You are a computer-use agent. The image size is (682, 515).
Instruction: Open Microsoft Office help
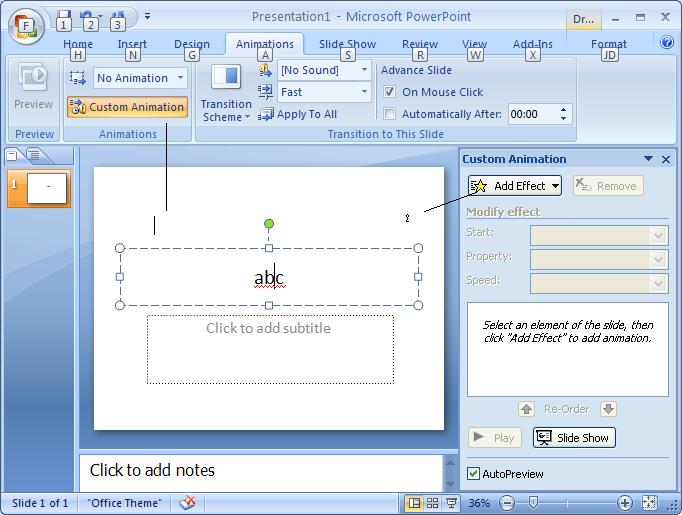(x=667, y=43)
